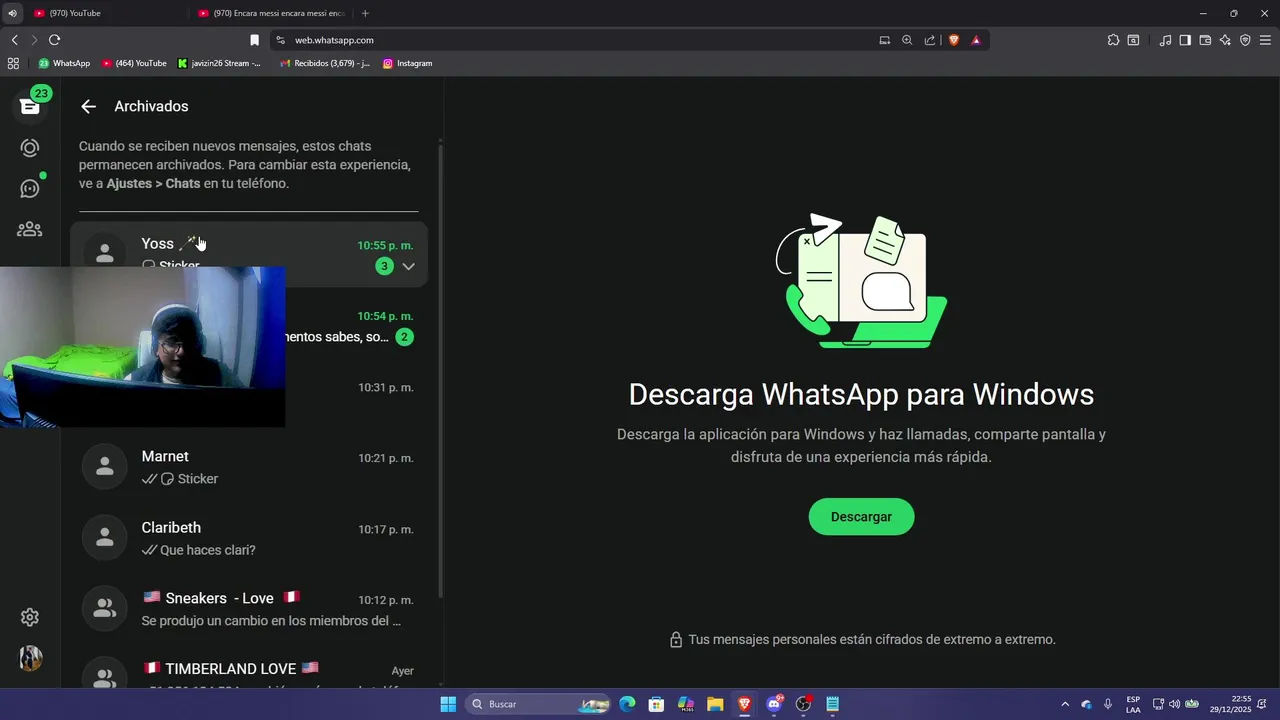Open the TIMBERLAND LOVE group chat
The image size is (1280, 720).
tap(249, 669)
